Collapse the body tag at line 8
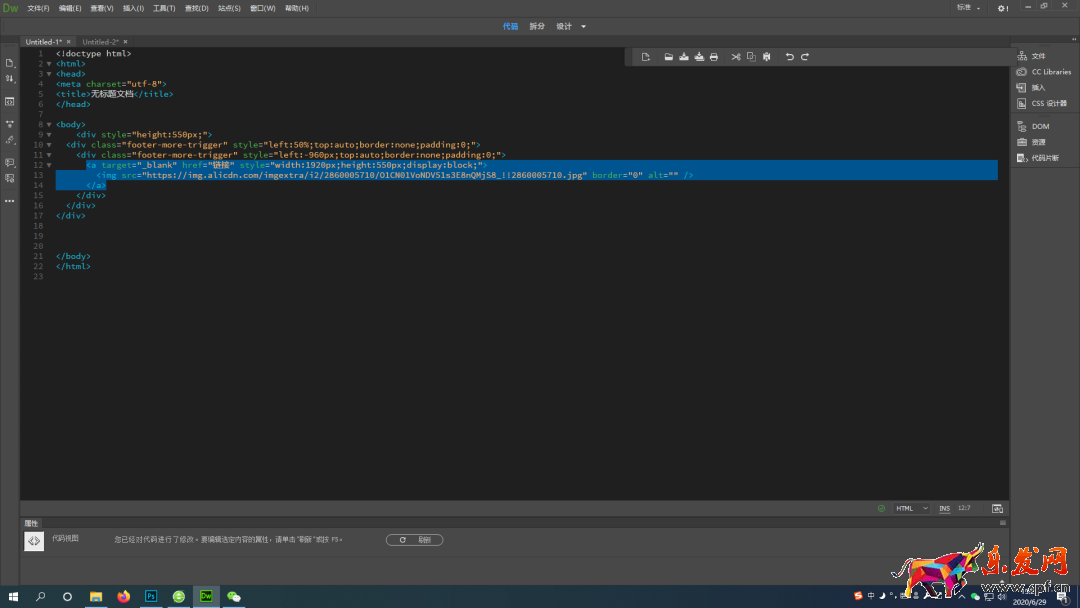Screen dimensions: 1080x608 pos(49,125)
